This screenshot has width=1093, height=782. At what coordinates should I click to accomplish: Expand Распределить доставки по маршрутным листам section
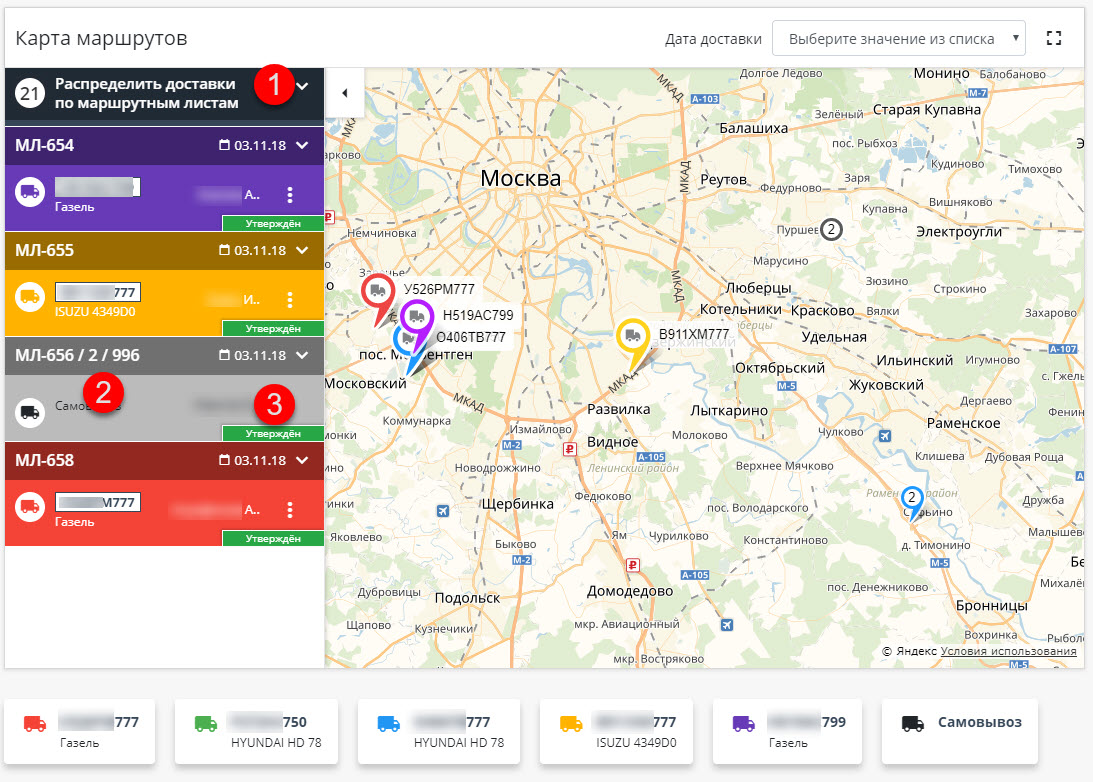302,87
